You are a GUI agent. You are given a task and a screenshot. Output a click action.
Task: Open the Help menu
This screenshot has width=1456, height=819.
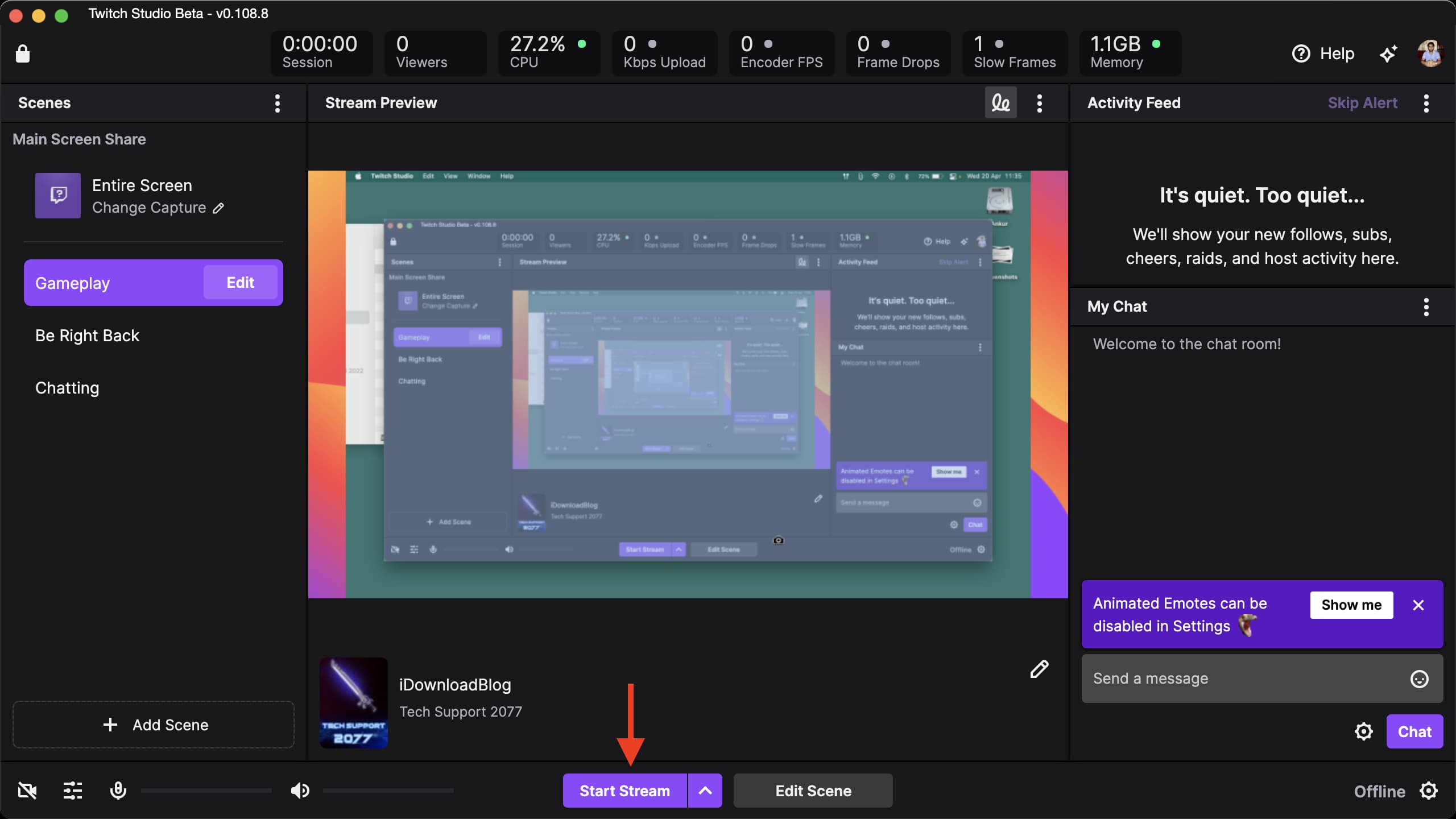pos(1323,53)
